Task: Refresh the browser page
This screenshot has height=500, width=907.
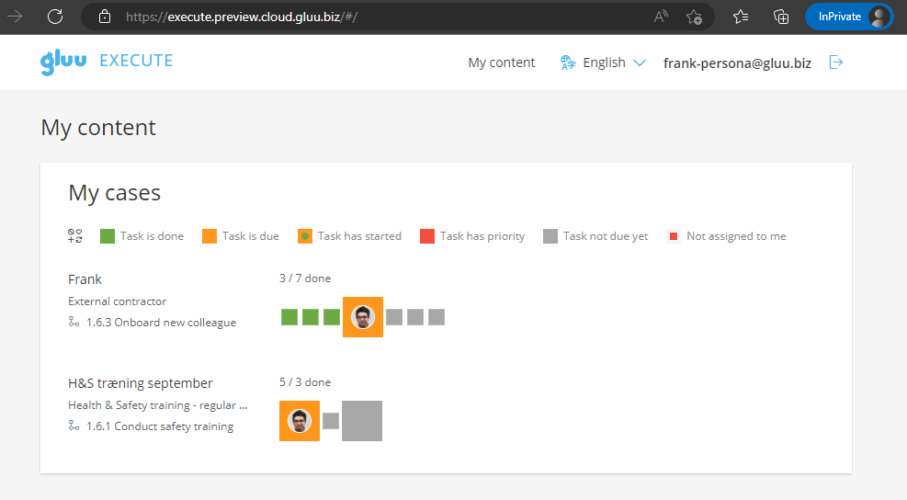Action: tap(55, 16)
